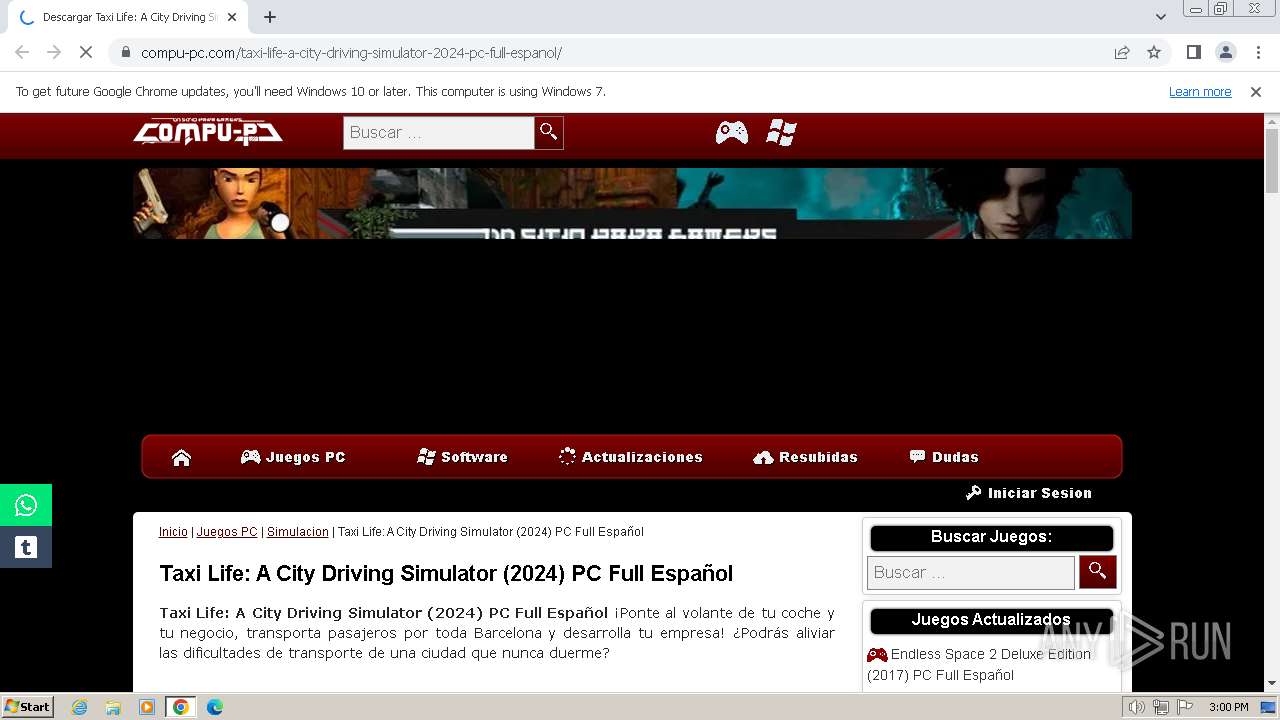Select the Descargar Taxi Life browser tab
The height and width of the screenshot is (720, 1280).
[x=128, y=17]
